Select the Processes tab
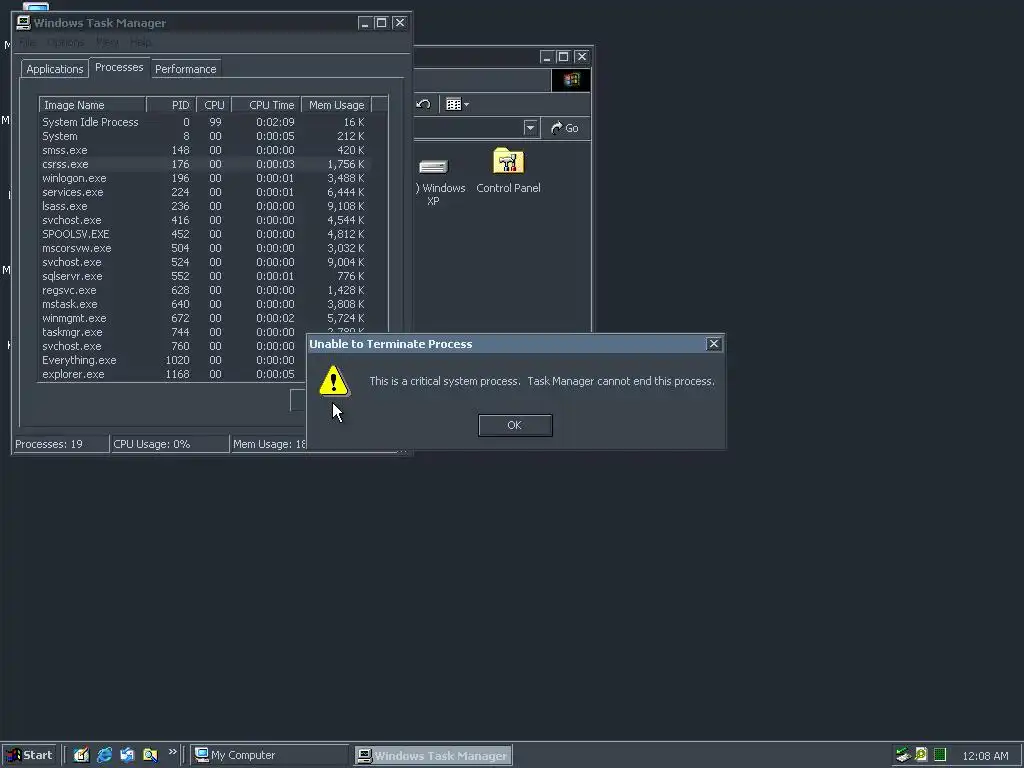Image resolution: width=1024 pixels, height=768 pixels. point(119,67)
